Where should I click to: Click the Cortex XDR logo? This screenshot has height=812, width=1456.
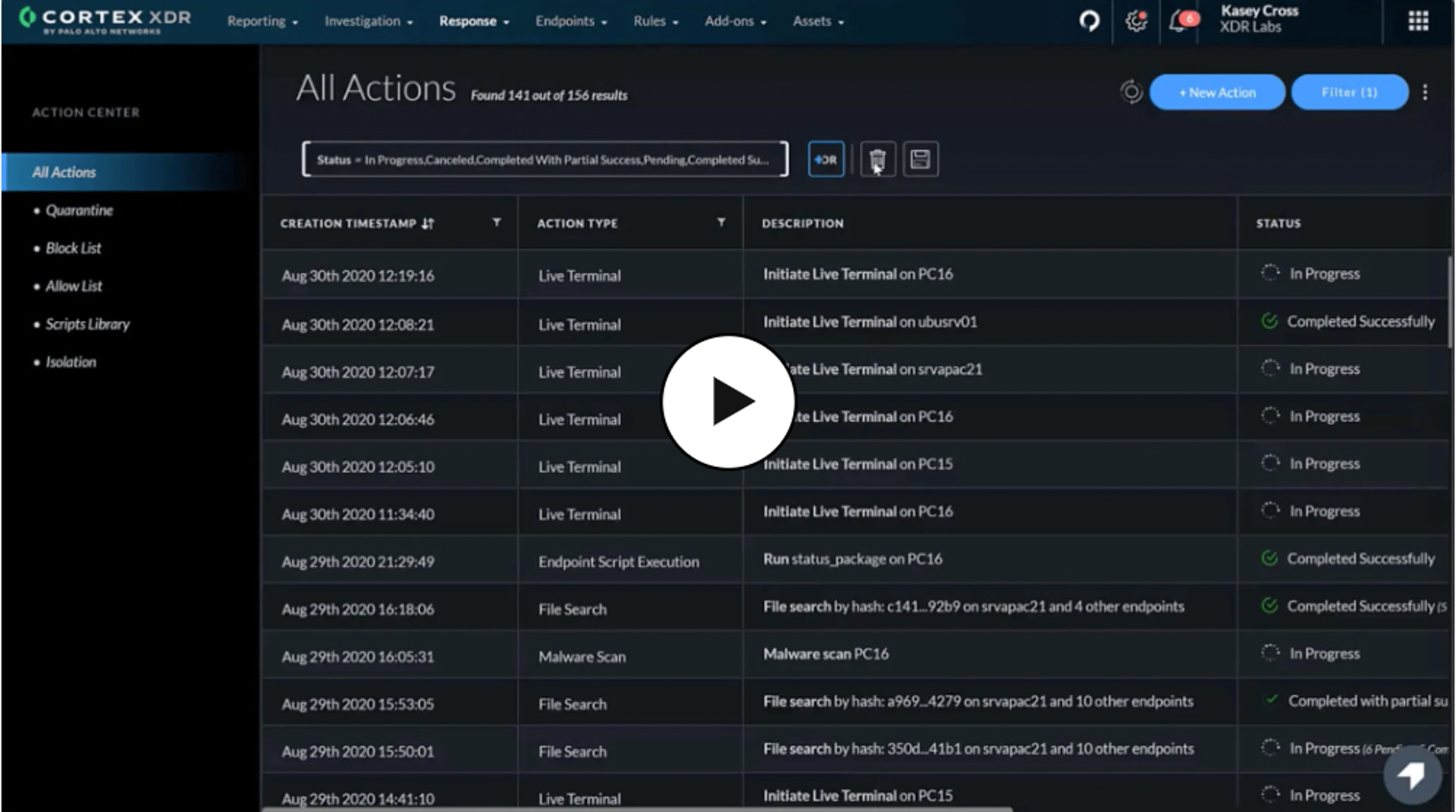click(x=105, y=20)
